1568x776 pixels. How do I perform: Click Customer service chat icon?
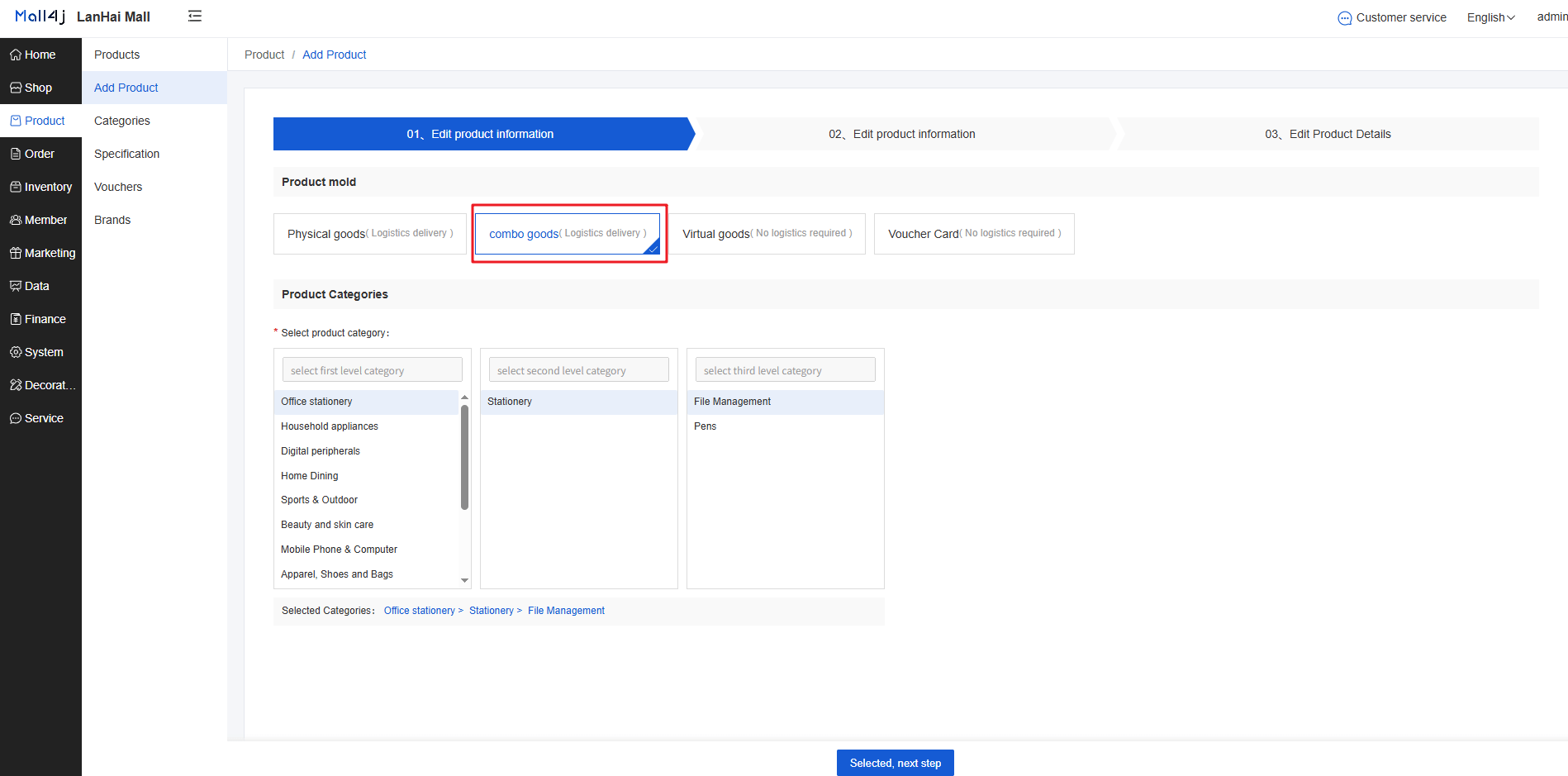coord(1345,18)
